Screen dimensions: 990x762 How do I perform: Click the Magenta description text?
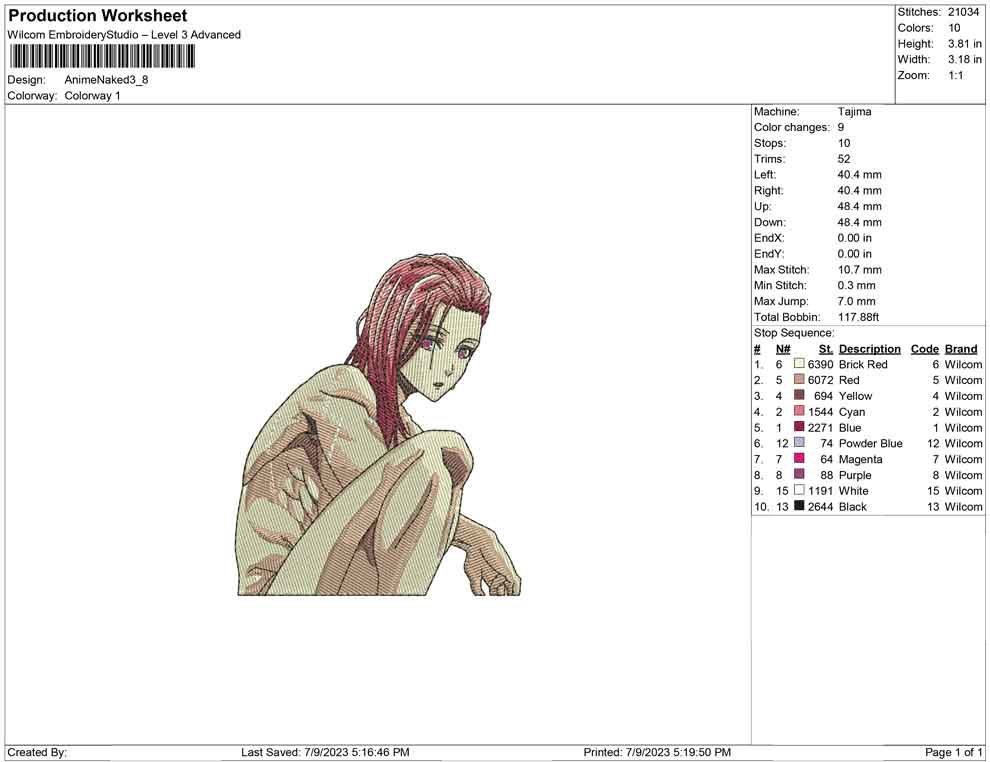click(861, 459)
